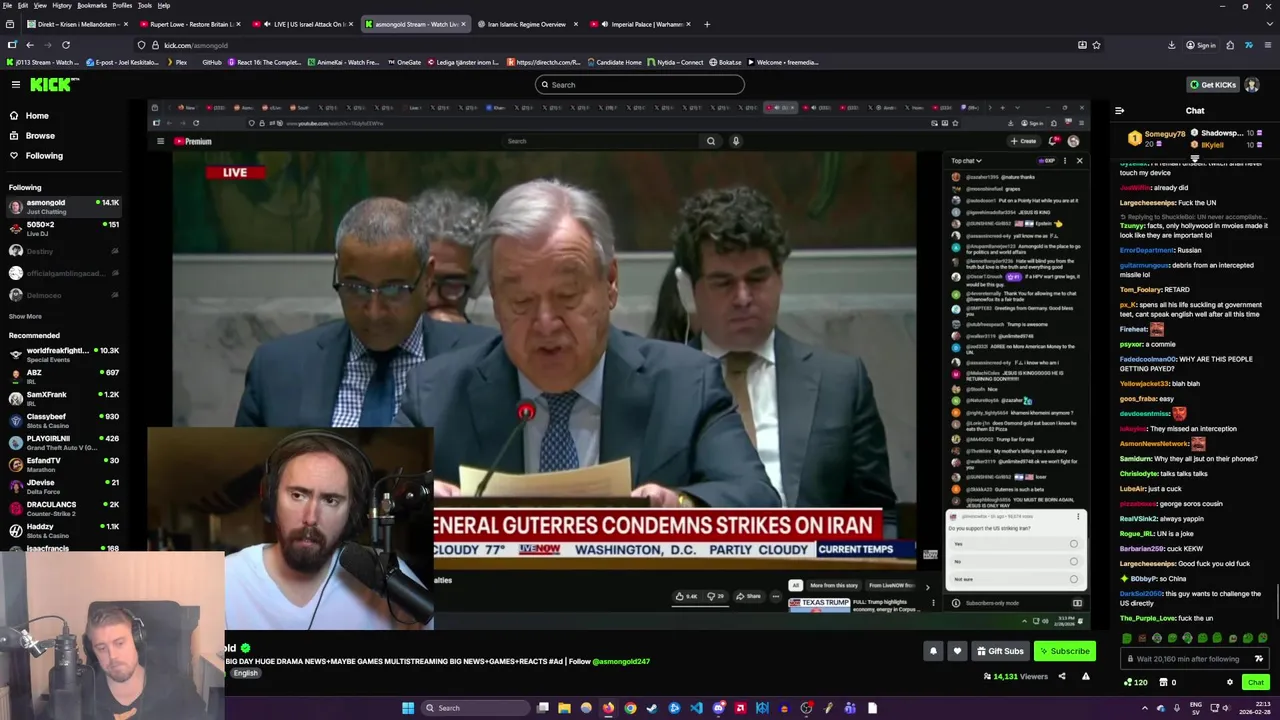Click the English language tag
Screen dimensions: 1280x720
pos(245,674)
